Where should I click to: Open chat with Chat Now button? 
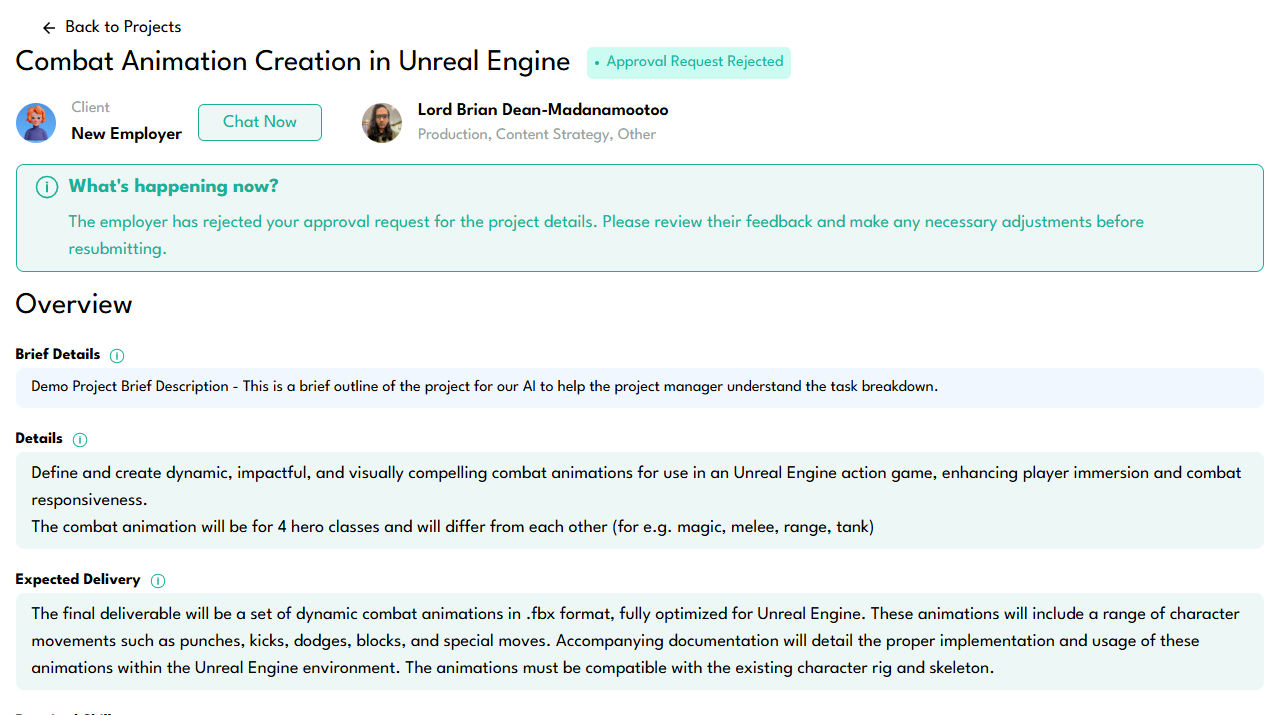point(260,122)
